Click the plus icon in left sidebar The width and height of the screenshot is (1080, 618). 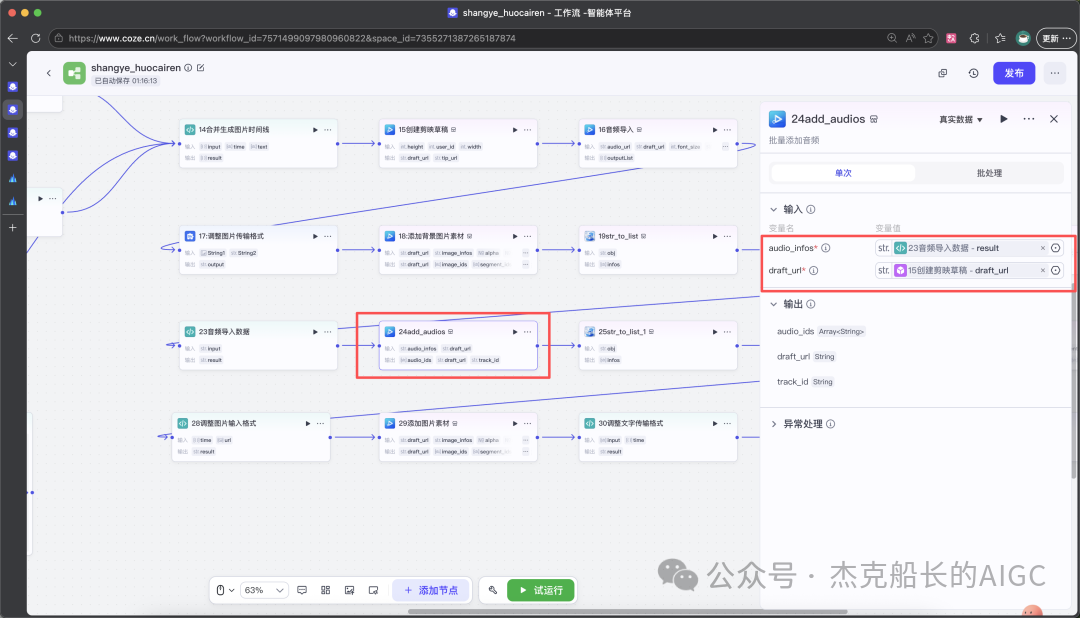[12, 227]
